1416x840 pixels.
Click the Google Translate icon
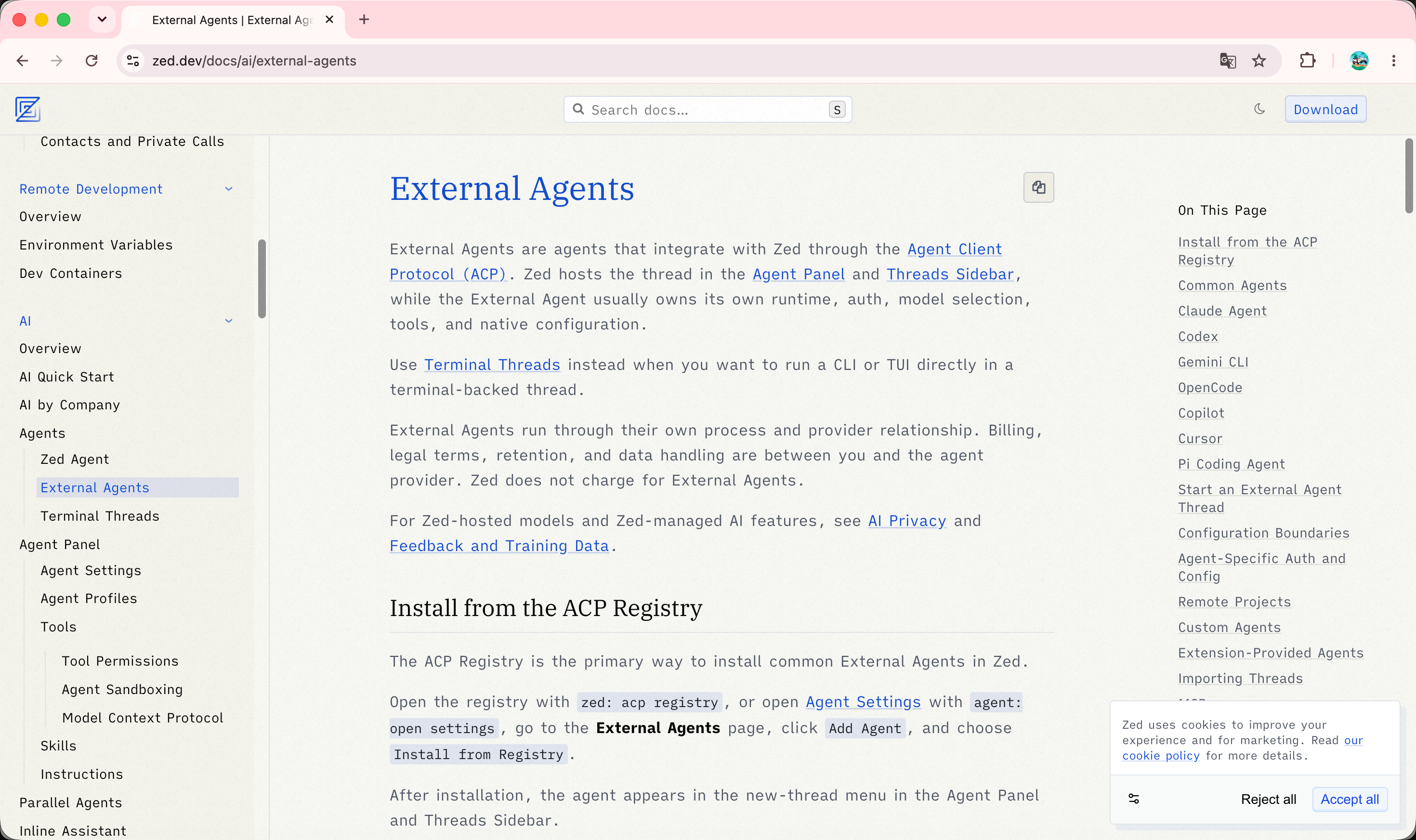[1228, 61]
